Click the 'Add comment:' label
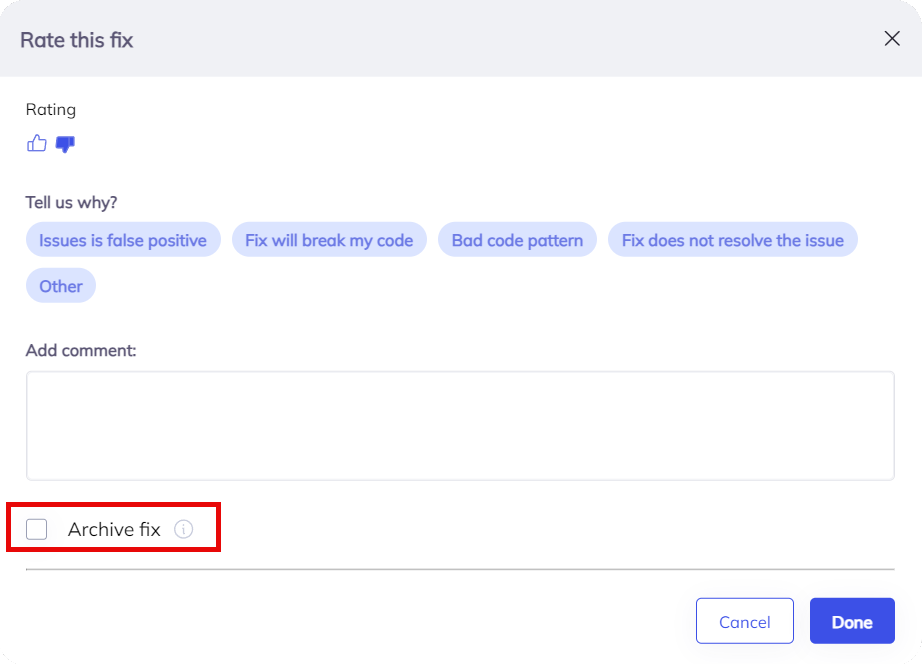The width and height of the screenshot is (922, 665). click(x=81, y=350)
